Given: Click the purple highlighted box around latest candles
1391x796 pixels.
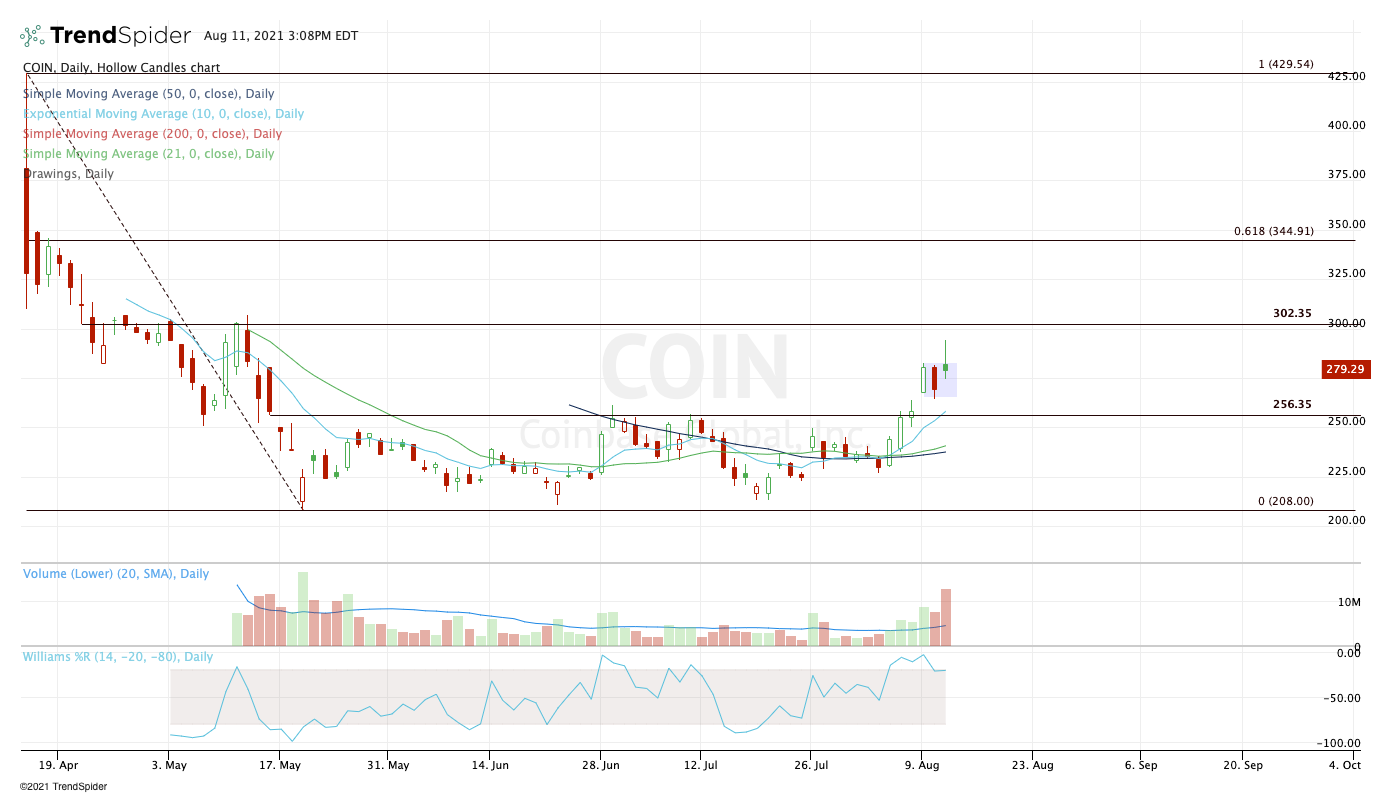Looking at the screenshot, I should coord(939,380).
